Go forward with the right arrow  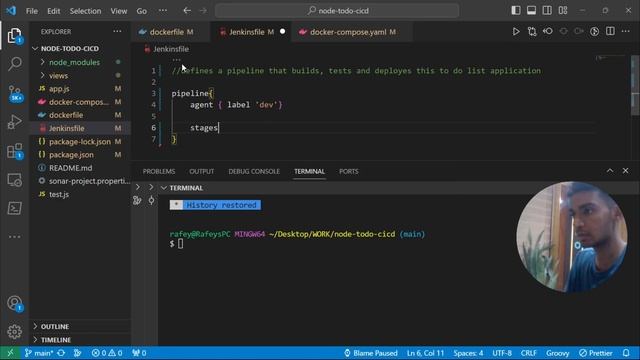coord(203,11)
